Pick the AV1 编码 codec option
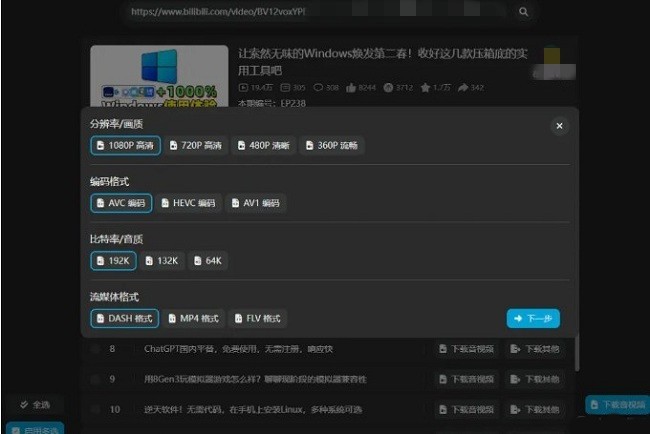This screenshot has width=650, height=434. (x=256, y=203)
